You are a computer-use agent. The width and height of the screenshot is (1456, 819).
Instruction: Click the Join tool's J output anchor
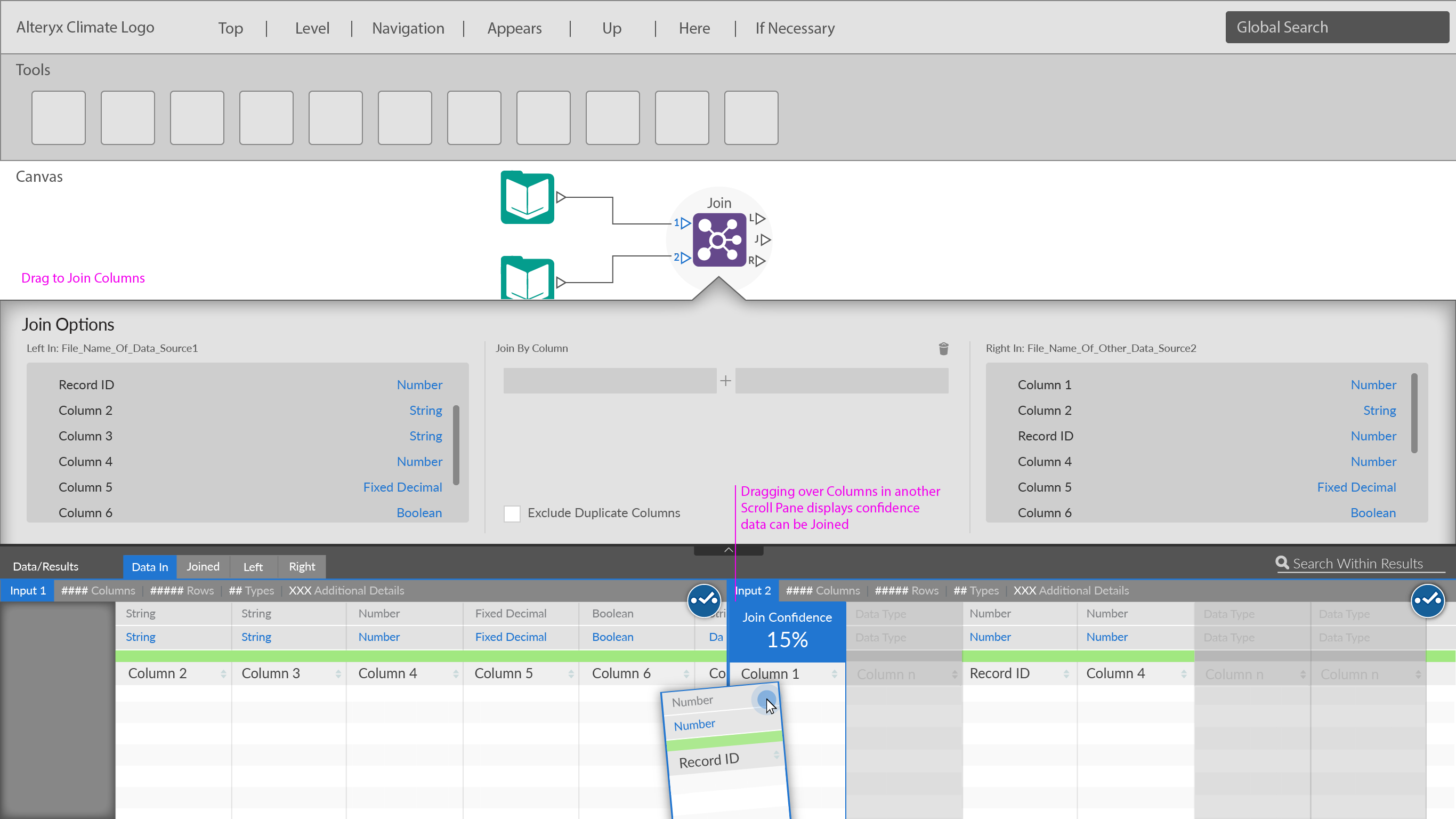765,240
